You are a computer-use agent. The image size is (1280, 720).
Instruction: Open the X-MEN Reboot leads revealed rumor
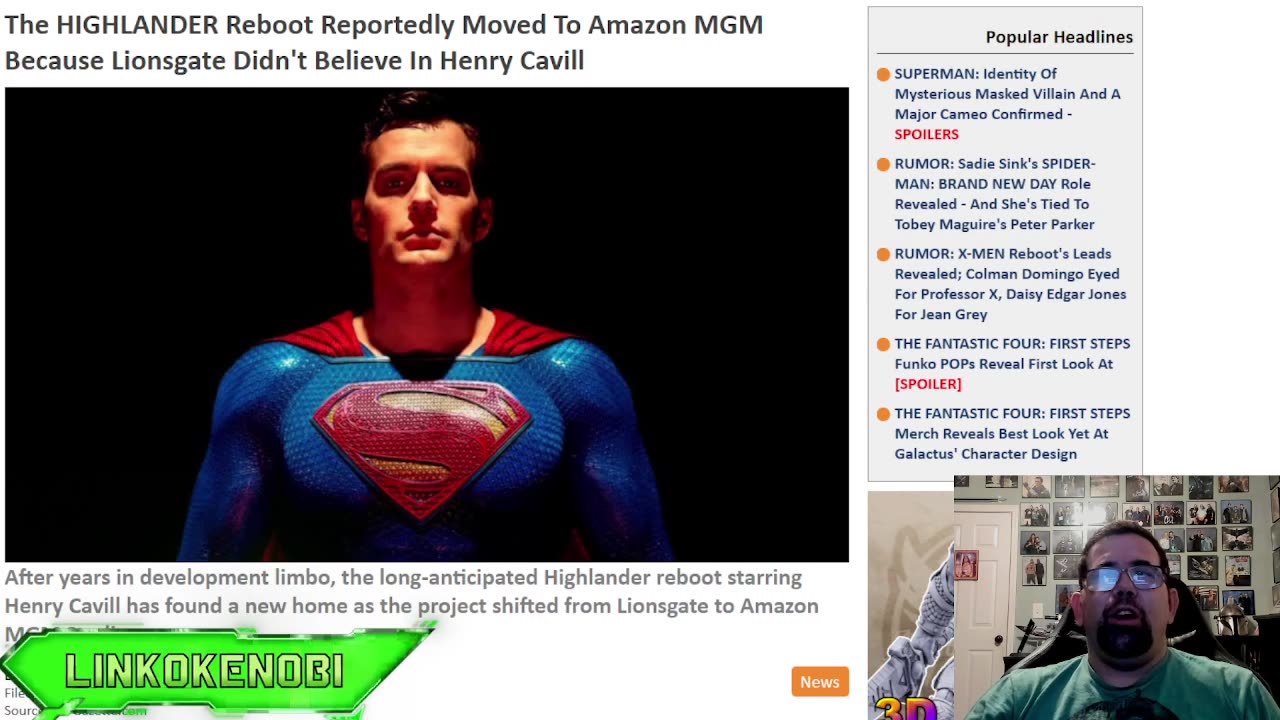[x=1010, y=284]
